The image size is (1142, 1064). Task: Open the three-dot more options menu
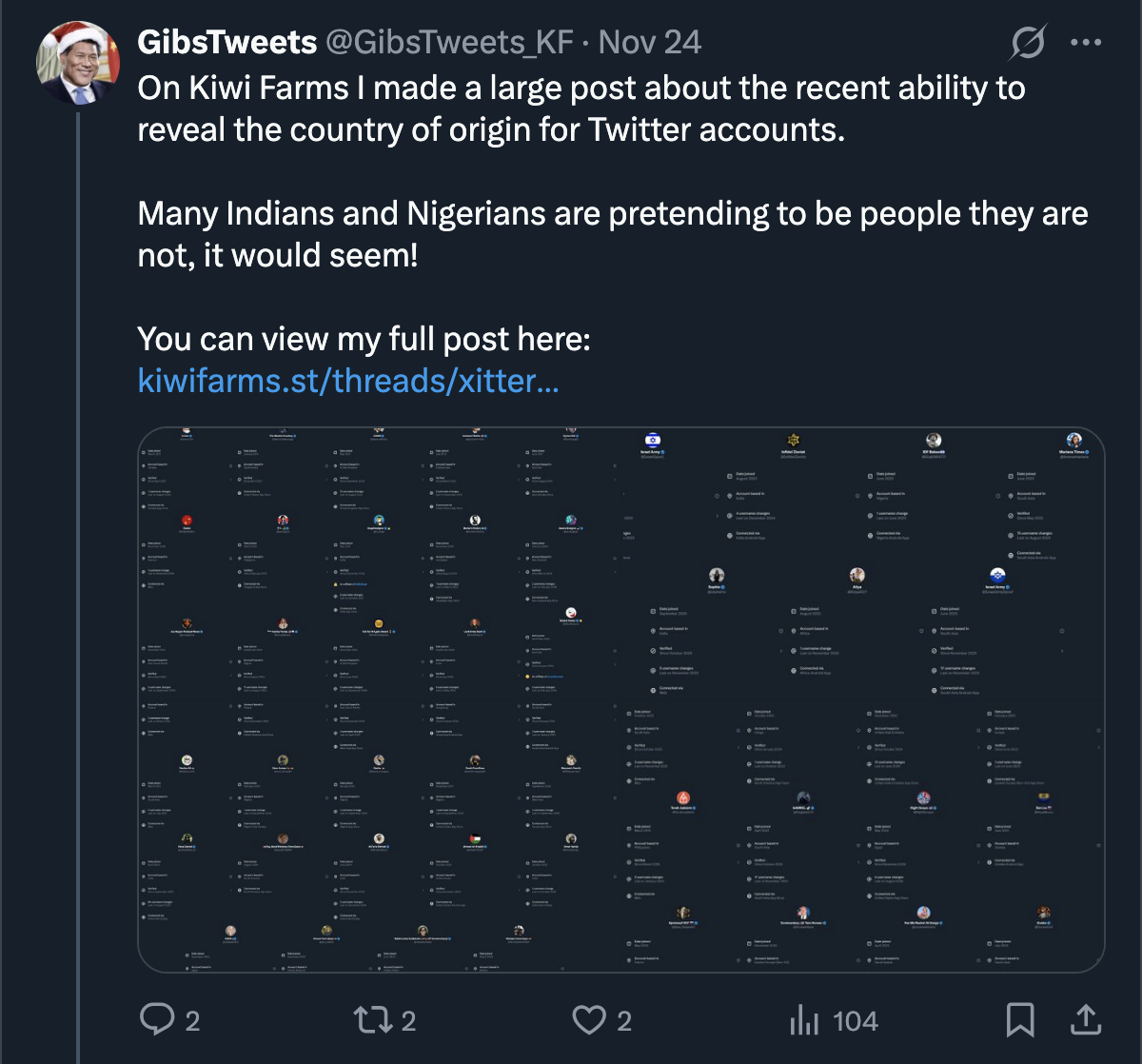point(1085,42)
